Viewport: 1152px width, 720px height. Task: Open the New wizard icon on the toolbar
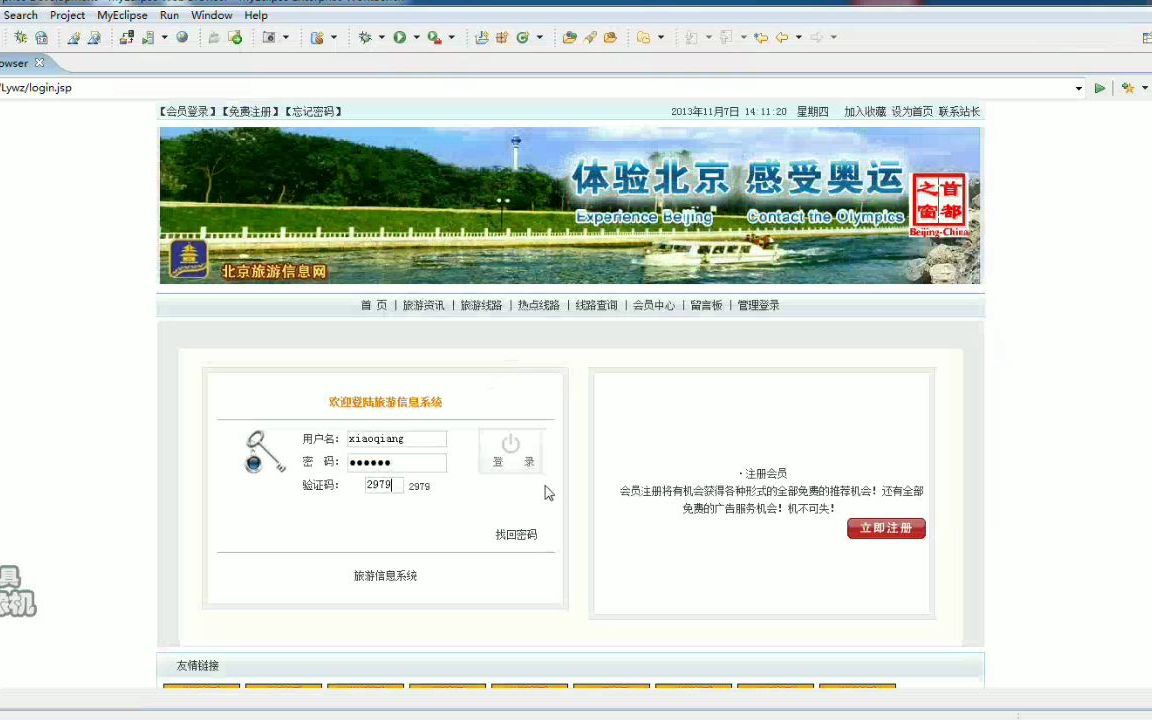(20, 37)
